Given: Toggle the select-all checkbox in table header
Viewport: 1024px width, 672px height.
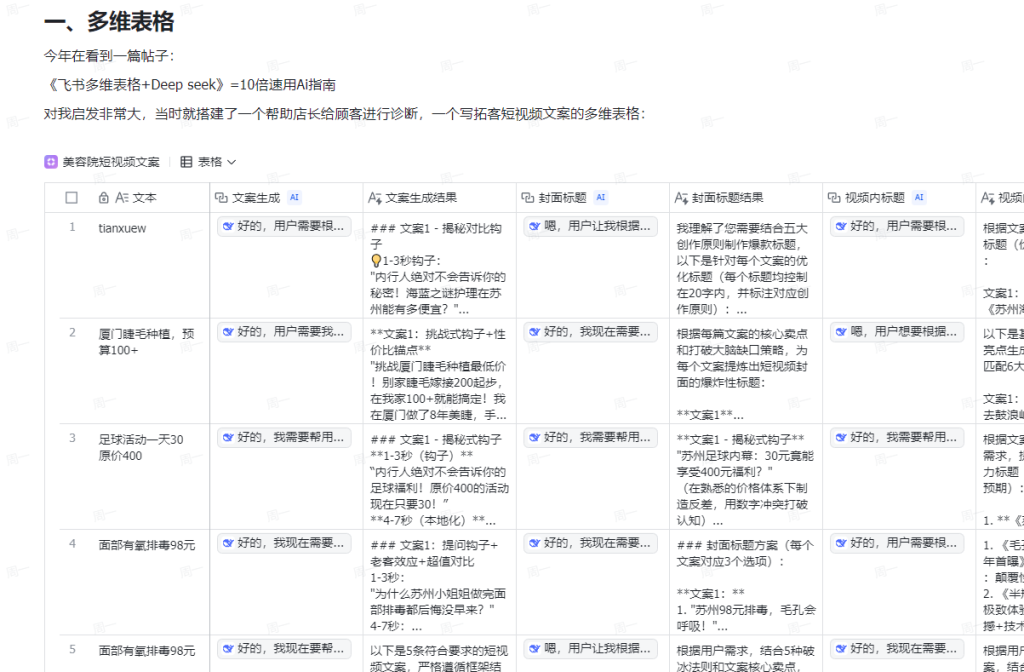Looking at the screenshot, I should click(x=72, y=198).
